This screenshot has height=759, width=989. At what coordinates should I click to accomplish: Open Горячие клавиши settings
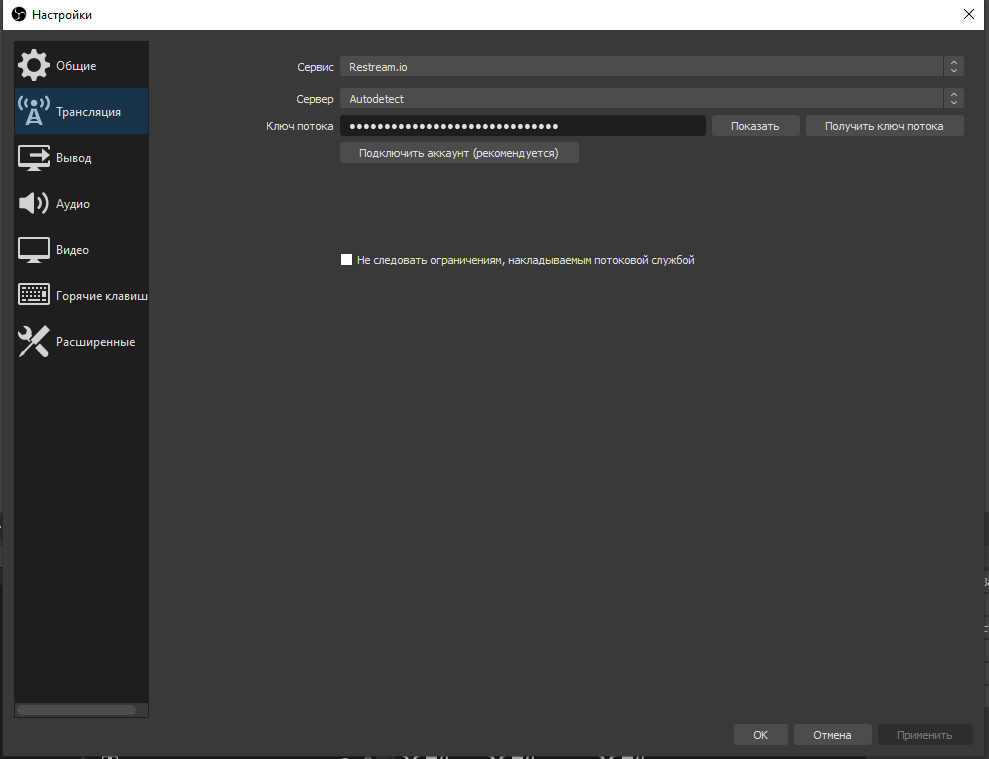tap(81, 295)
